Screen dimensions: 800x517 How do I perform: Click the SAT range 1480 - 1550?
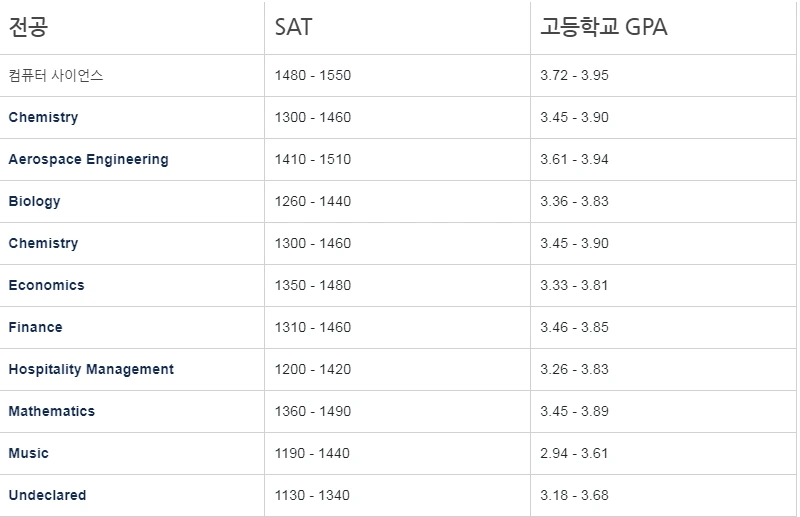[312, 75]
